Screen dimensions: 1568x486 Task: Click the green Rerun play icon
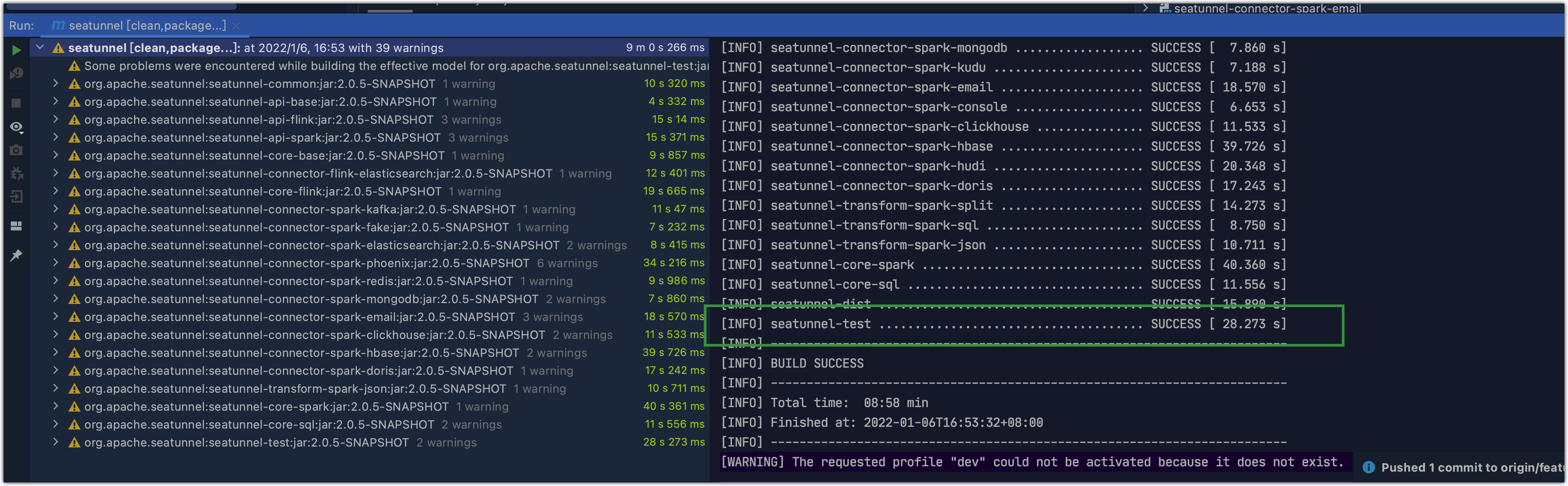(x=17, y=50)
